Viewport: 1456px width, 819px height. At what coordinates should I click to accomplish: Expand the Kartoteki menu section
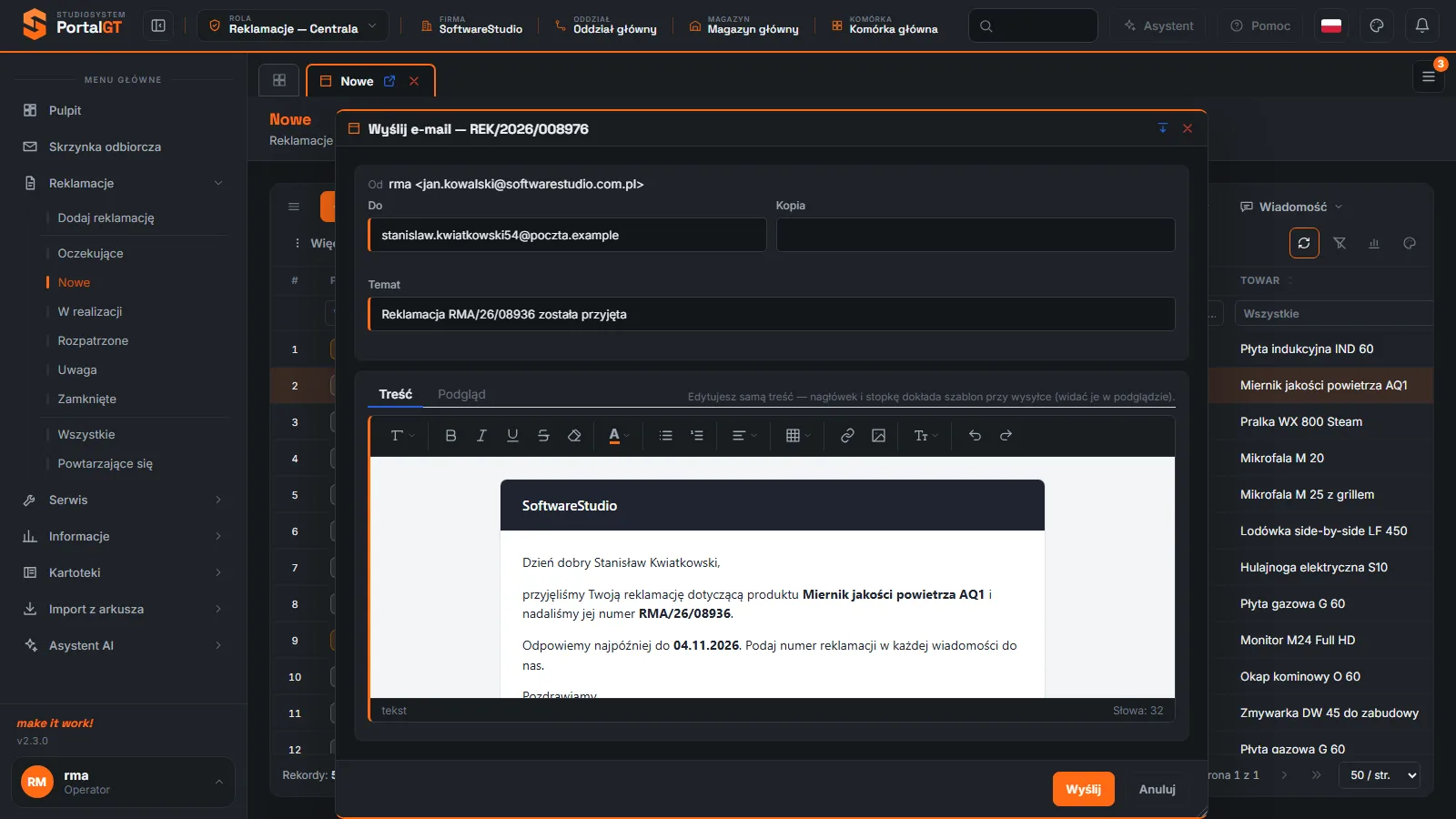(x=123, y=572)
